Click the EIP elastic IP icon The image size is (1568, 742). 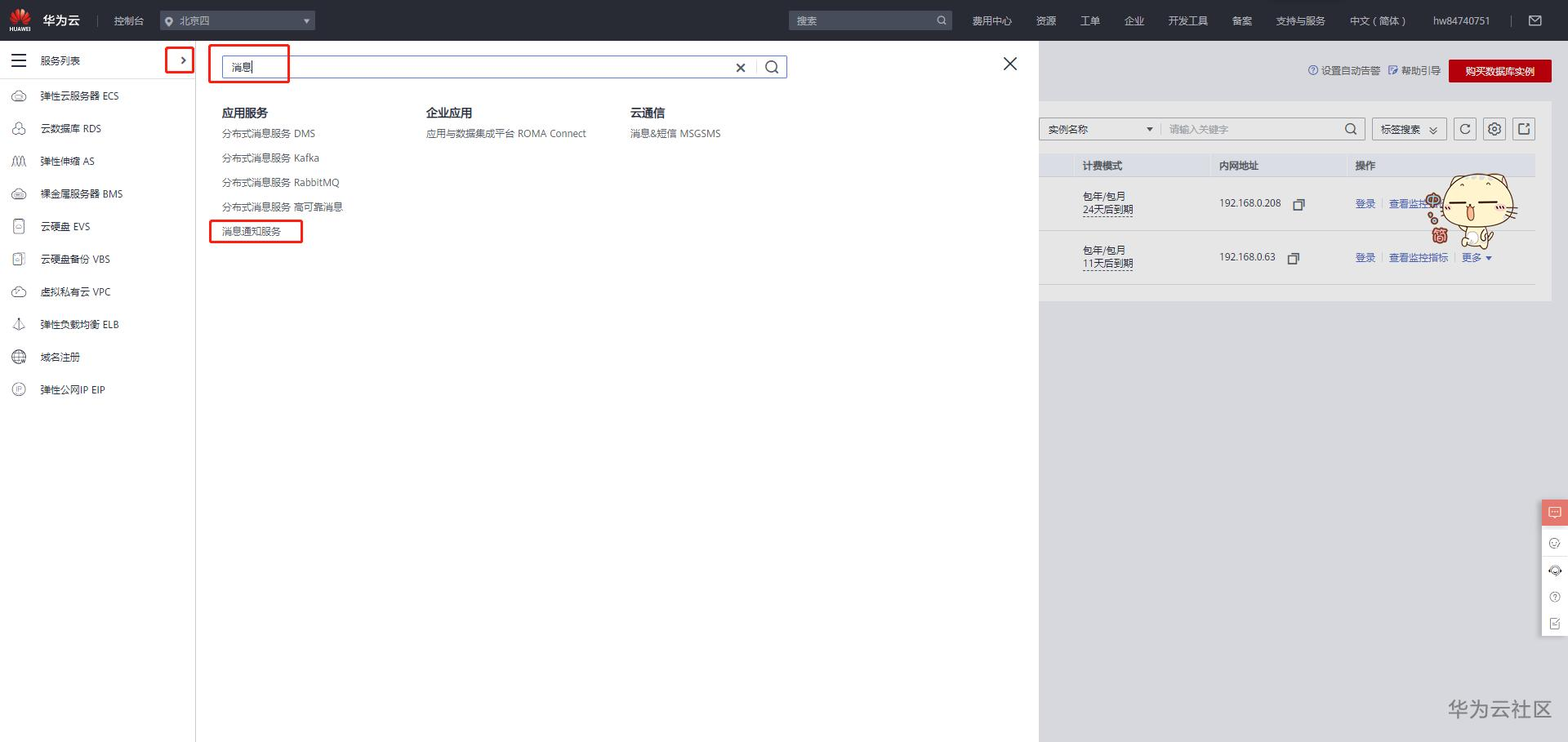19,390
